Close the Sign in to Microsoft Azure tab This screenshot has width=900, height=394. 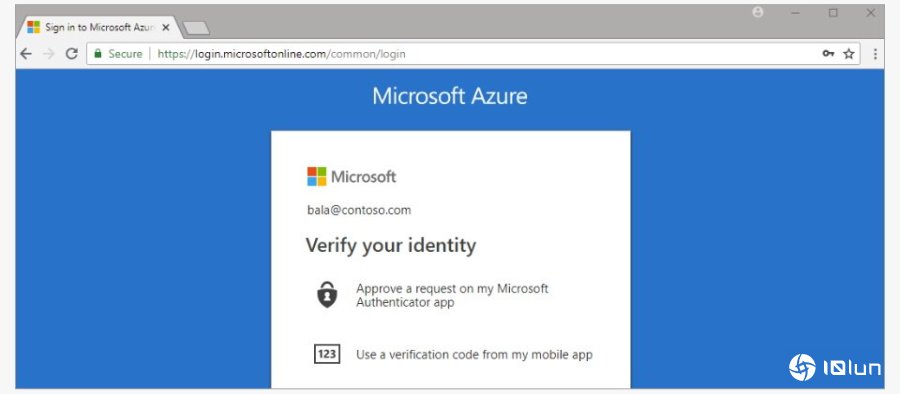pos(166,27)
